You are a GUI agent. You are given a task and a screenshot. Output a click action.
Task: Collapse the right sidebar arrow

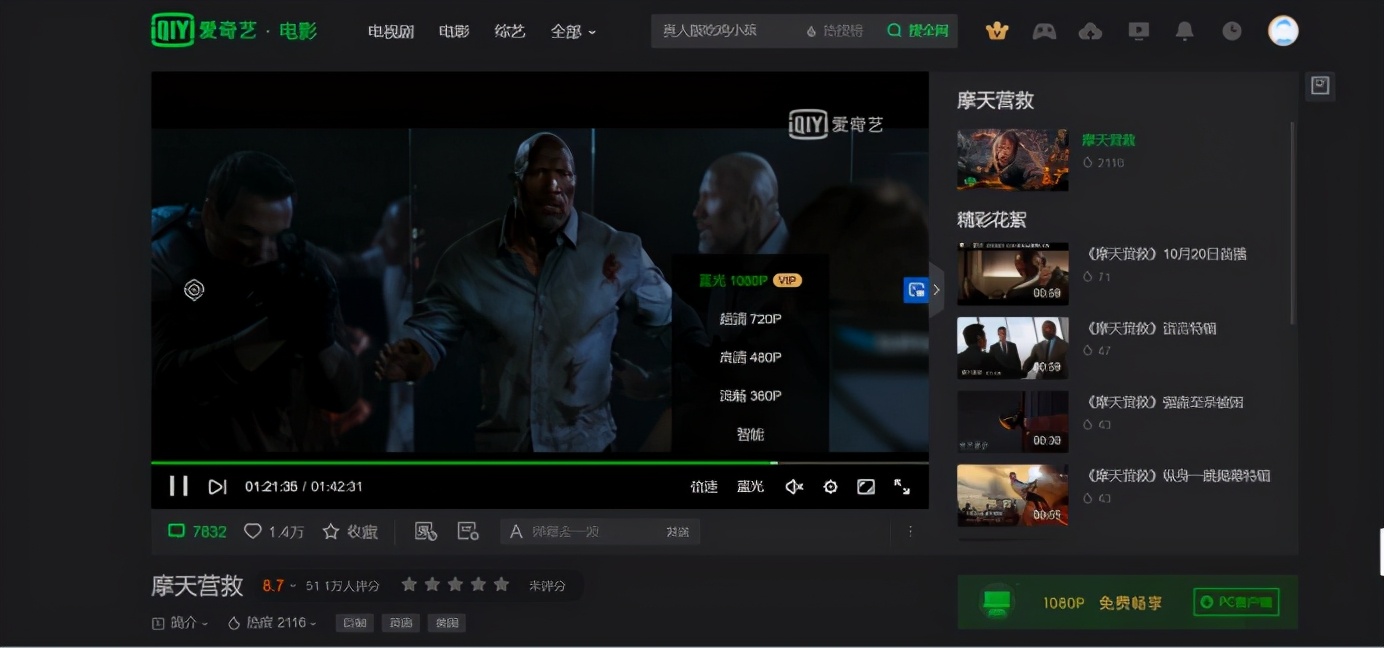[x=936, y=290]
